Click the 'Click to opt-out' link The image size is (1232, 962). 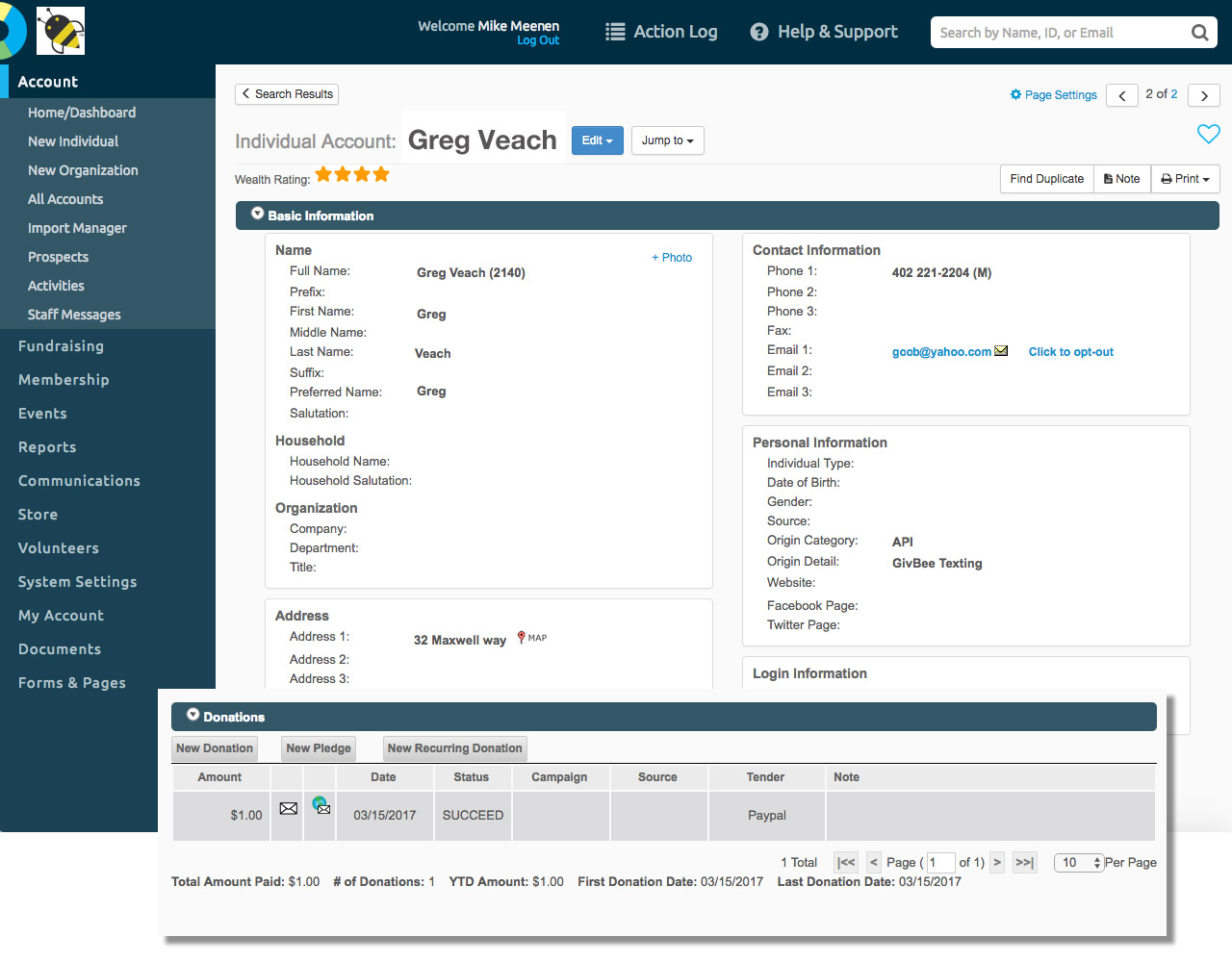1071,352
